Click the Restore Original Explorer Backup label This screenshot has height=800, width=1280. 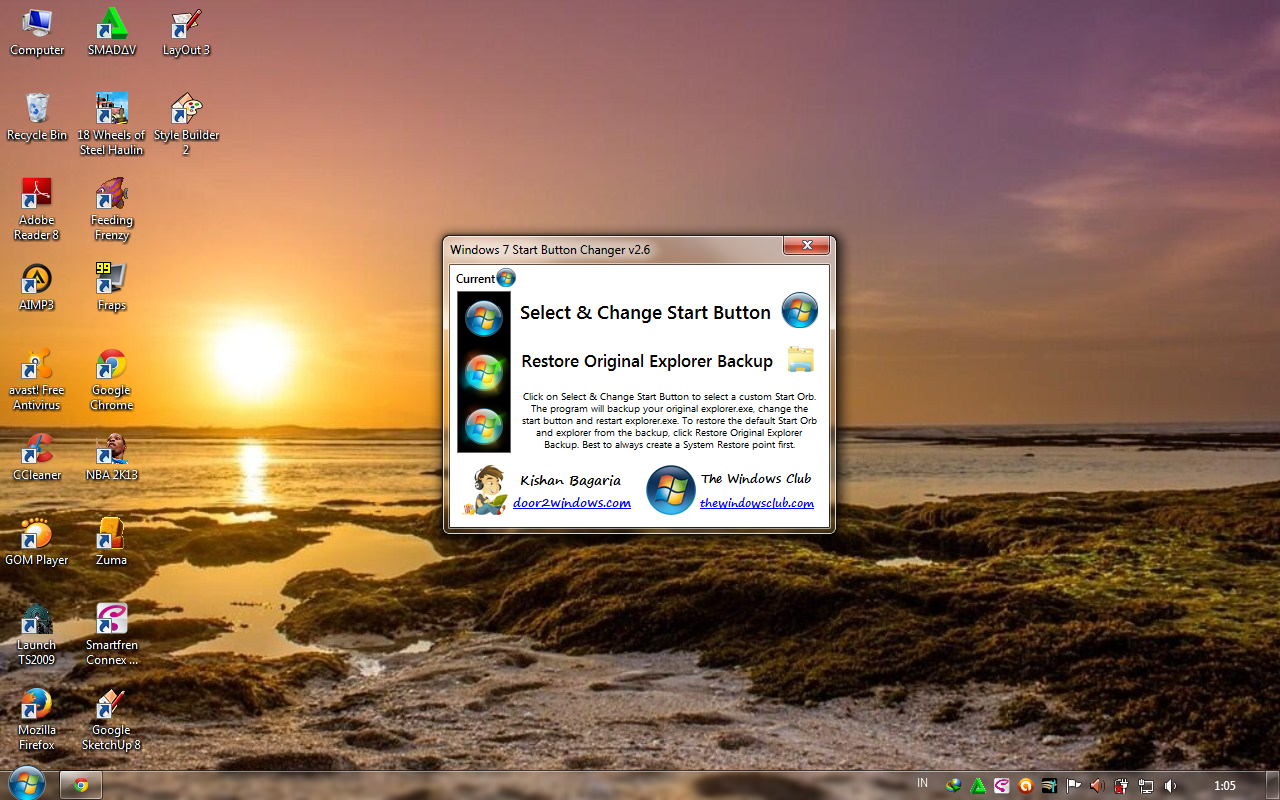coord(646,361)
